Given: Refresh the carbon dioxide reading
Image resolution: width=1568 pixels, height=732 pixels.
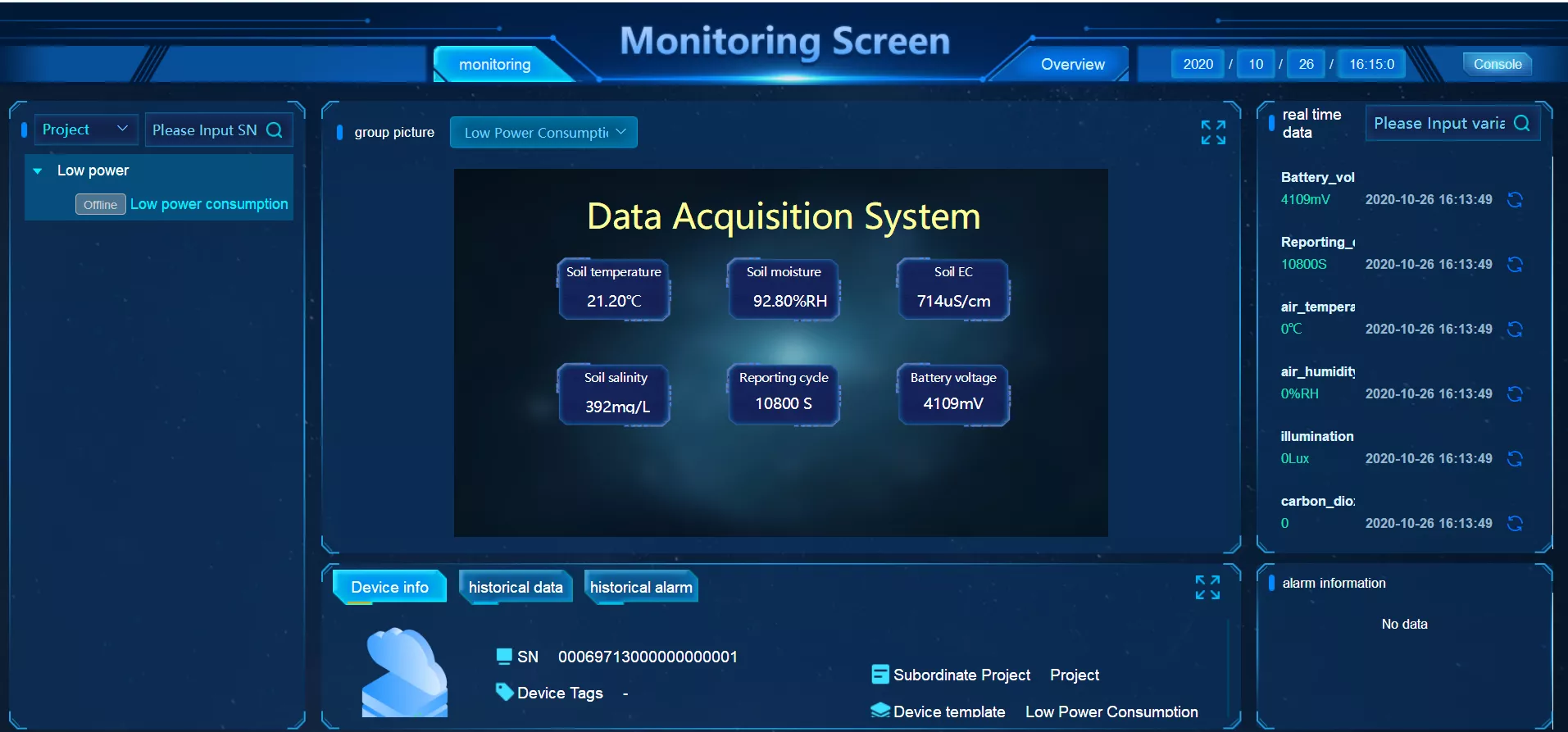Looking at the screenshot, I should [1515, 523].
